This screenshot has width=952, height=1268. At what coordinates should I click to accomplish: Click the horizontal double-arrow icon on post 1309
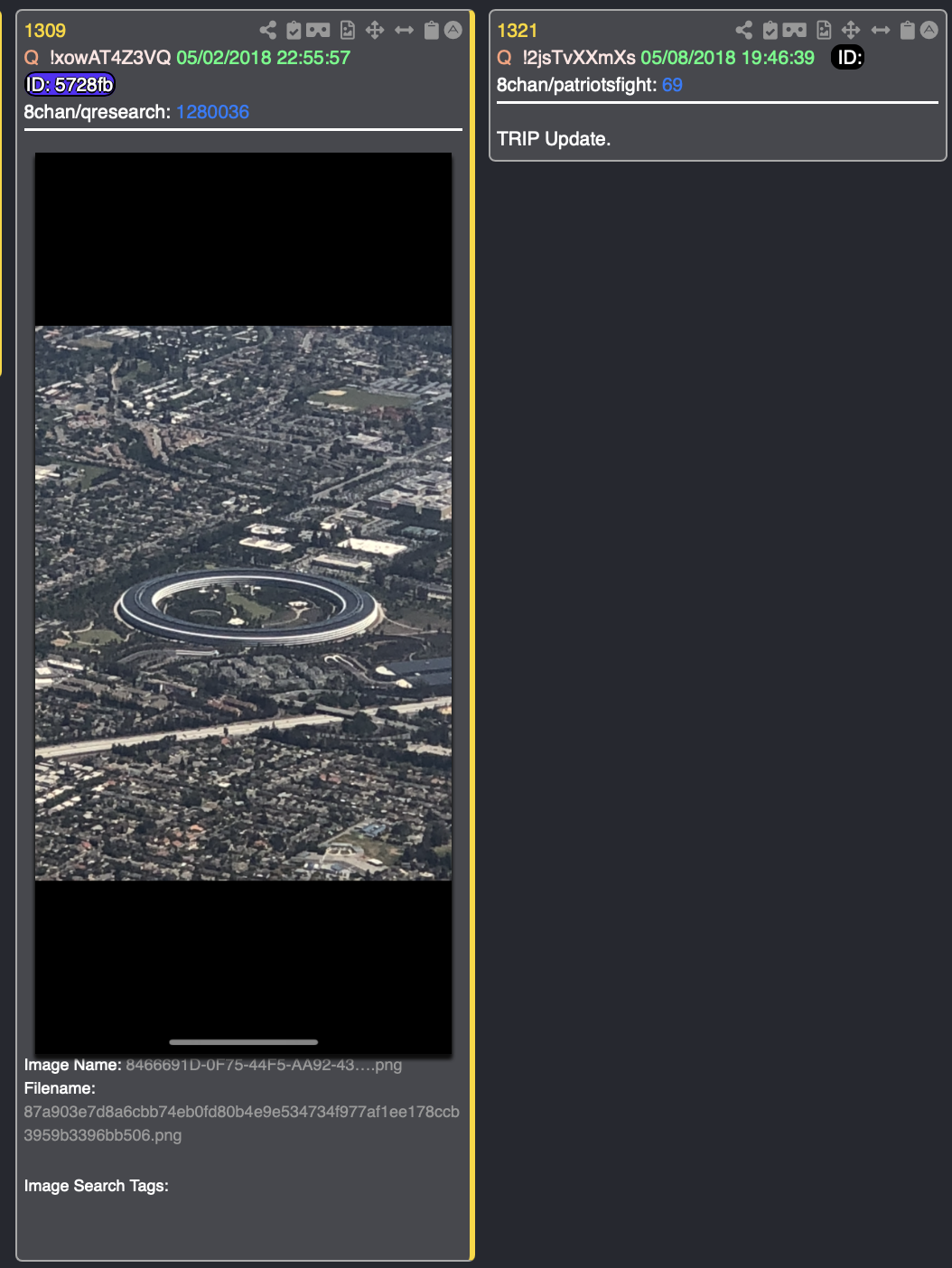point(404,31)
